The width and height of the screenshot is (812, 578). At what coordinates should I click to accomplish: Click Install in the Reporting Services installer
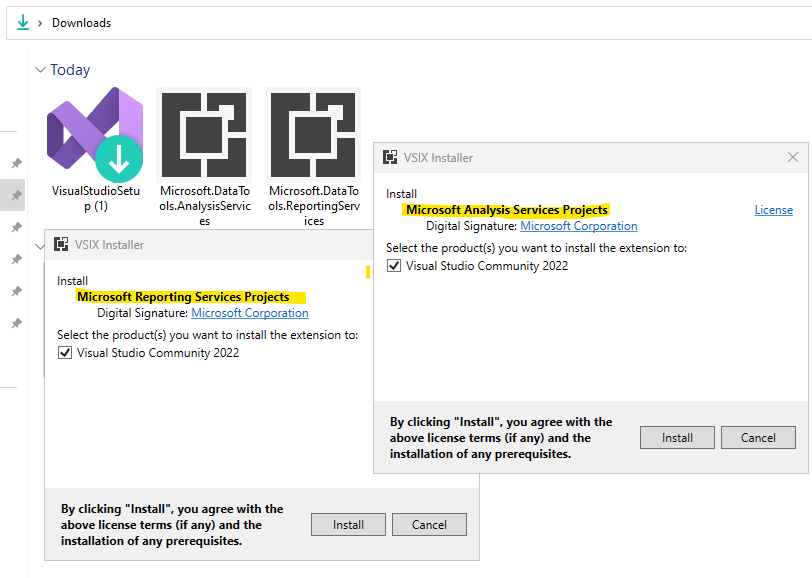pos(348,525)
